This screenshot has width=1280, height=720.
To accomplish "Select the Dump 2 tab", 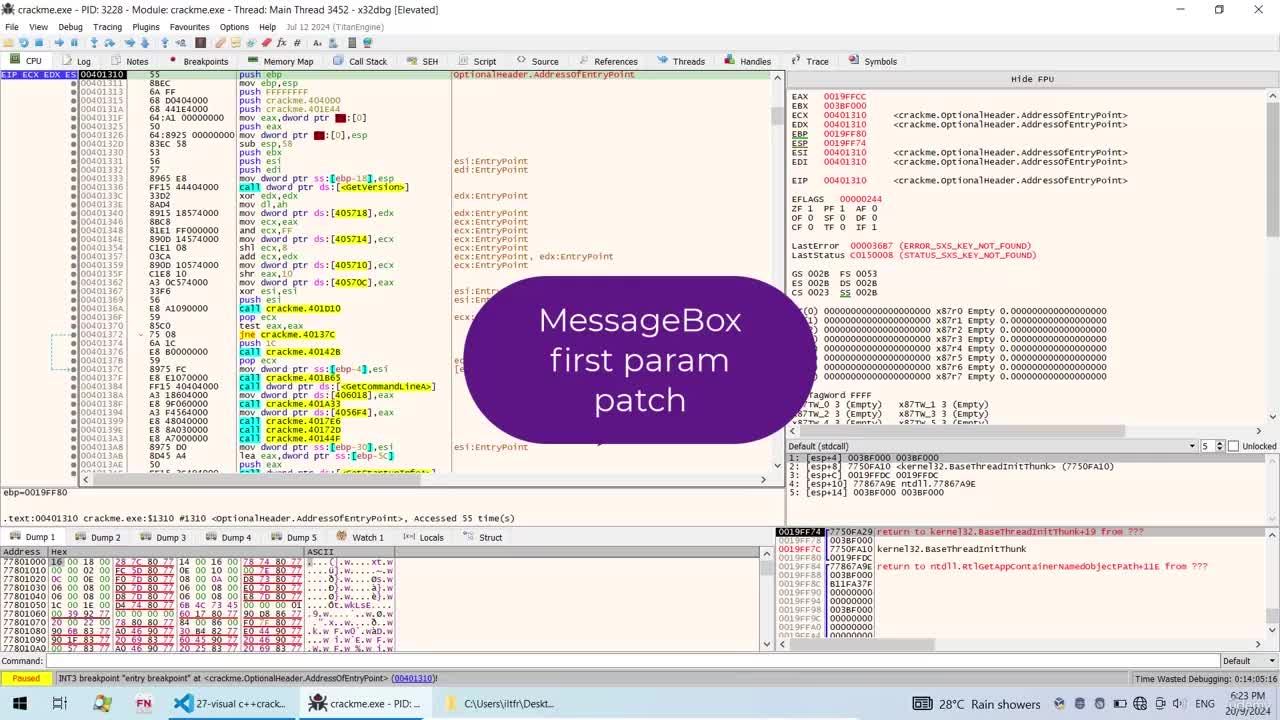I will [x=98, y=537].
